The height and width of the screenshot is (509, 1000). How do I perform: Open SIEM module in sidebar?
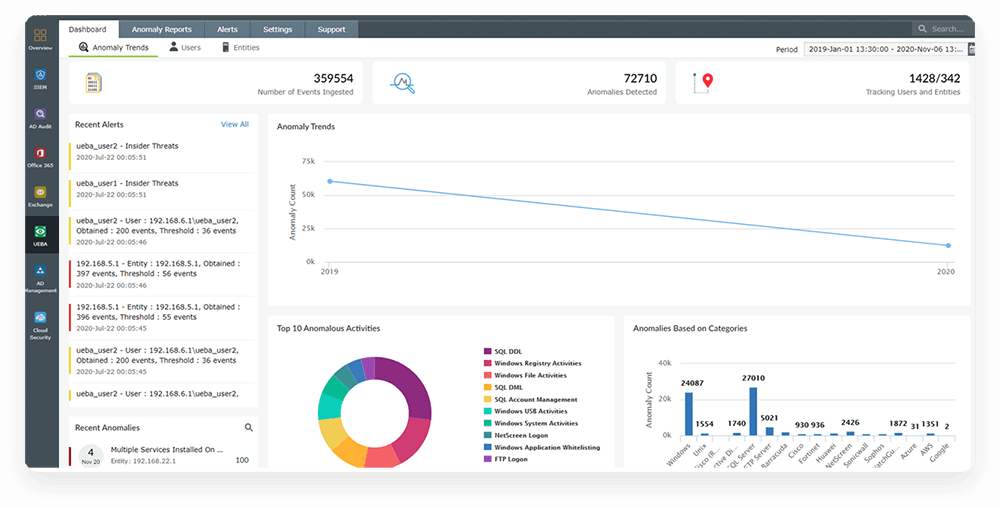[x=40, y=78]
